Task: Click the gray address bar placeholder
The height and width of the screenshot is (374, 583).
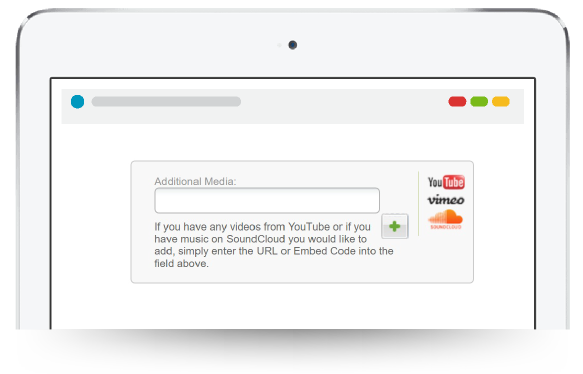Action: click(166, 101)
